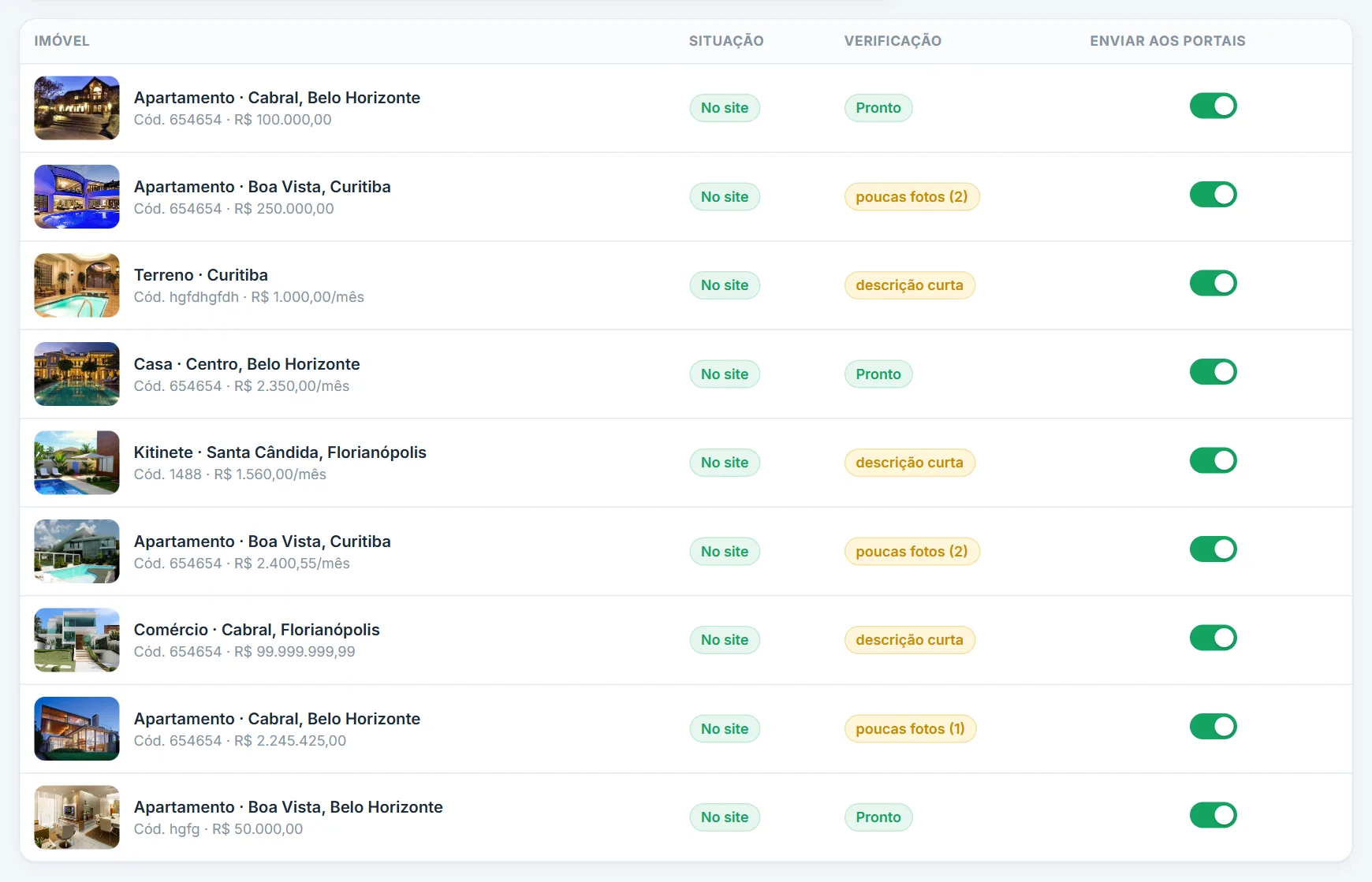
Task: Open 'descrição curta' badge on the Kitinete row
Action: pyautogui.click(x=909, y=463)
